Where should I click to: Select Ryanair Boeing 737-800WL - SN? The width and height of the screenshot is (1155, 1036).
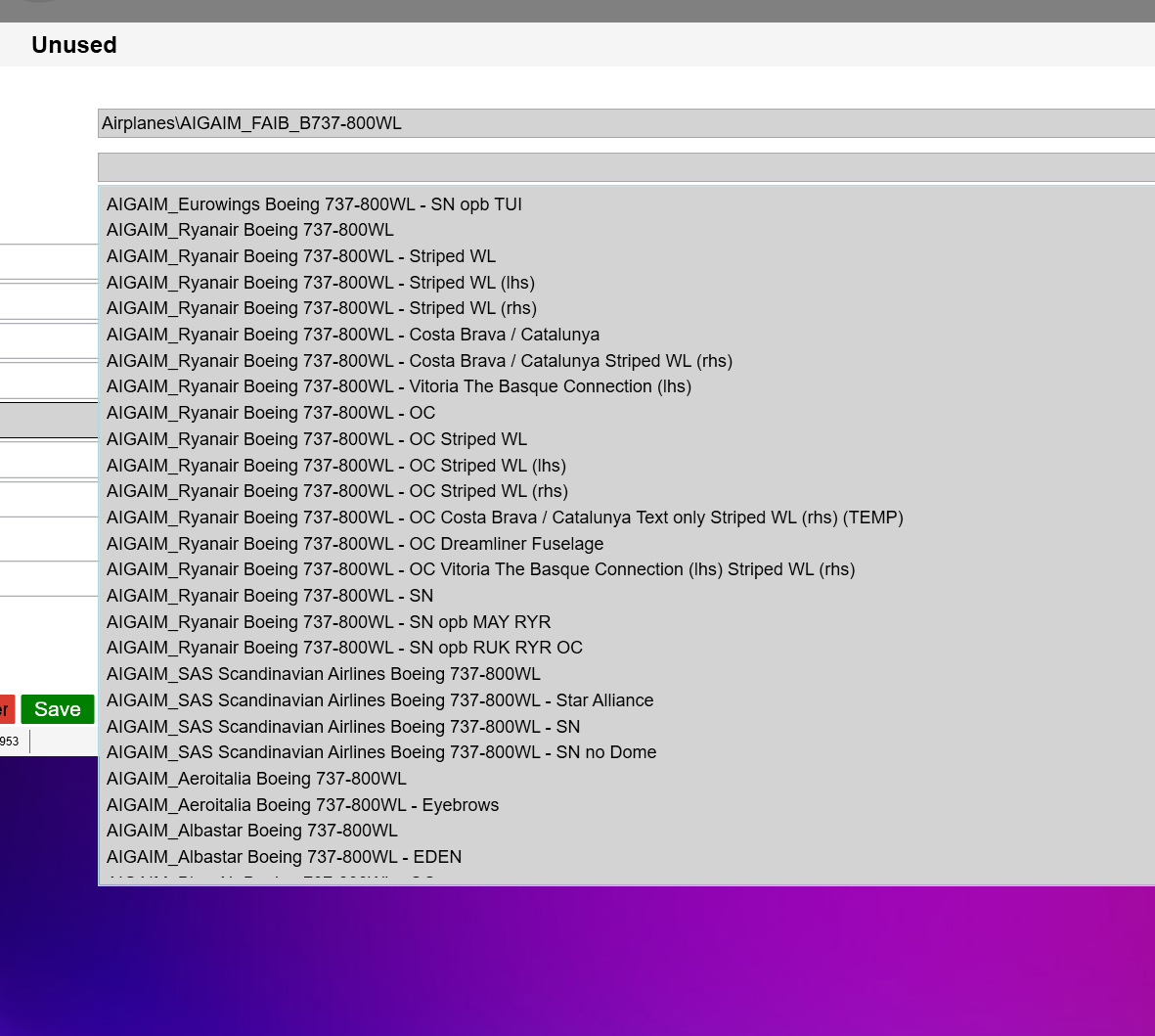tap(270, 596)
